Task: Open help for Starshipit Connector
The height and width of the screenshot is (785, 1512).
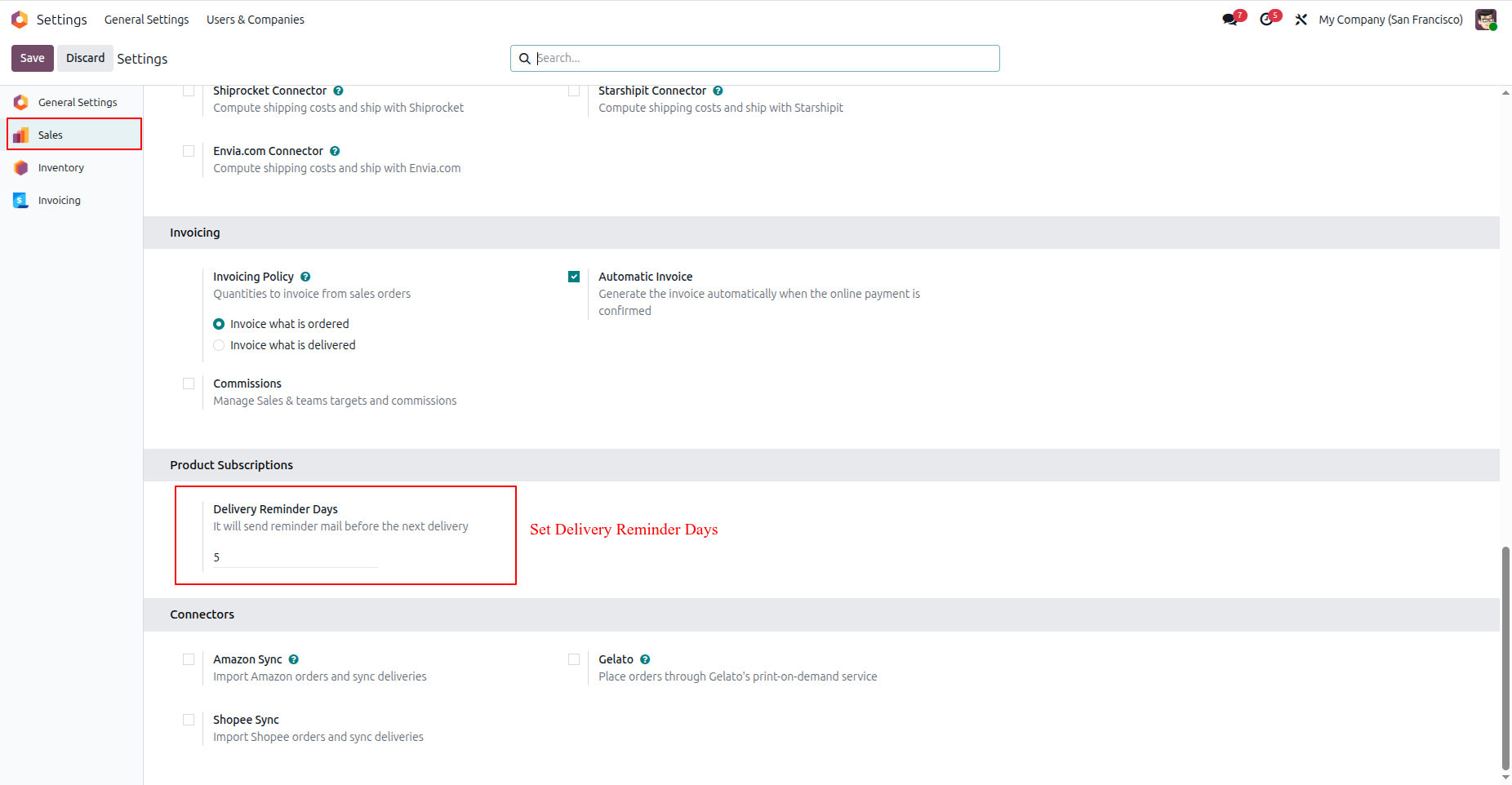Action: [718, 91]
